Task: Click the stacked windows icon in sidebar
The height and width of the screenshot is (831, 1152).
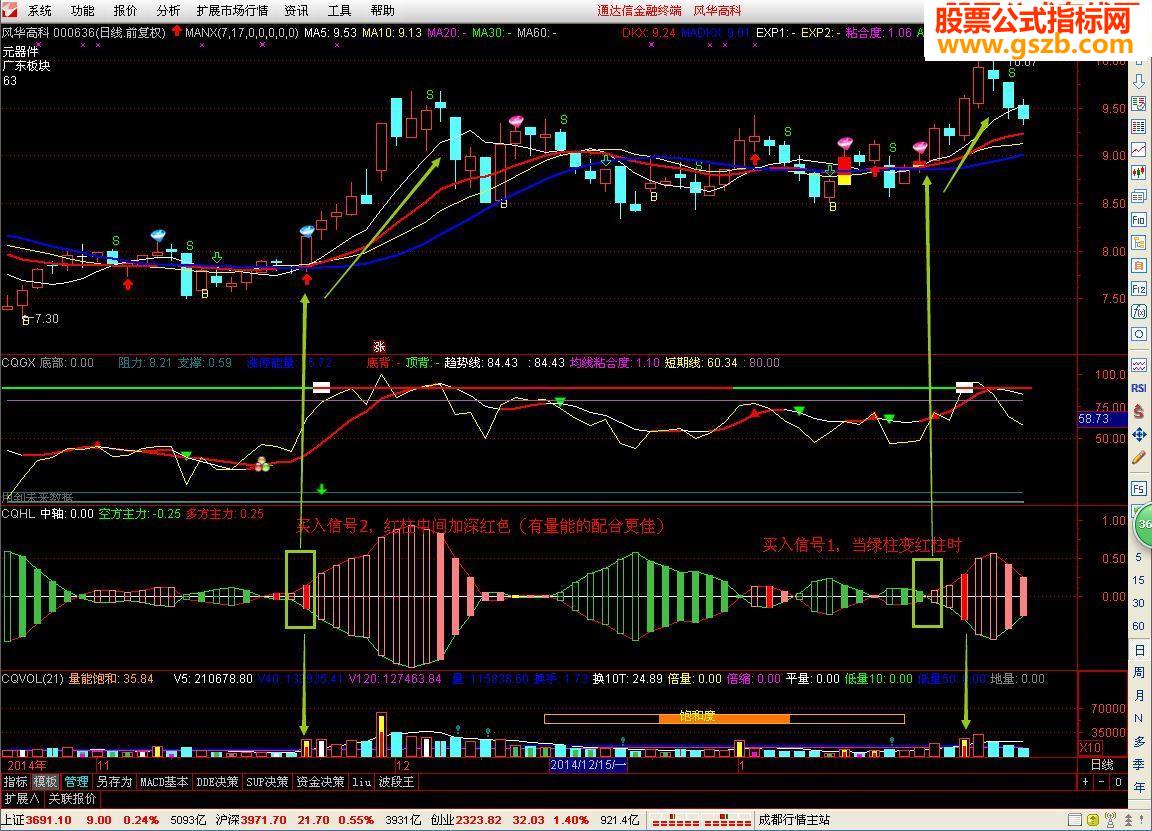Action: pos(1139,196)
